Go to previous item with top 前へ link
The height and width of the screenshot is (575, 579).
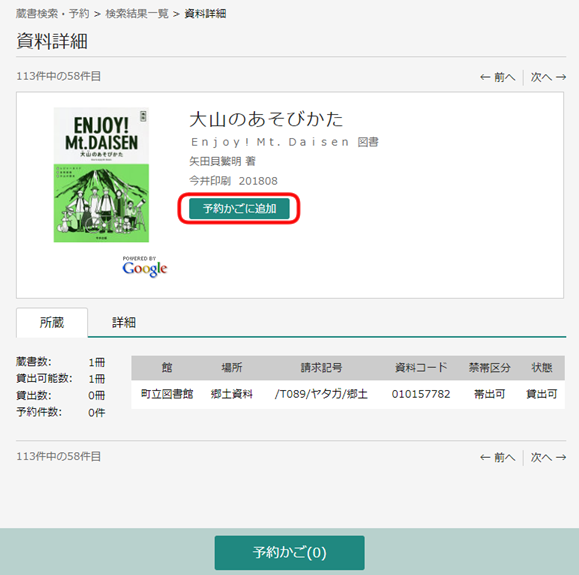click(498, 77)
